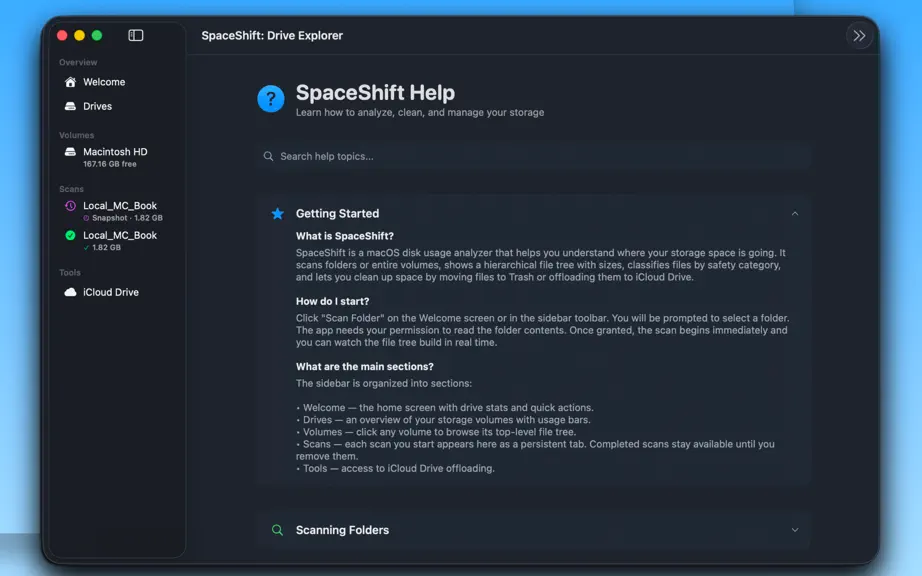
Task: Click the green checkmark completed scan icon
Action: pyautogui.click(x=71, y=235)
